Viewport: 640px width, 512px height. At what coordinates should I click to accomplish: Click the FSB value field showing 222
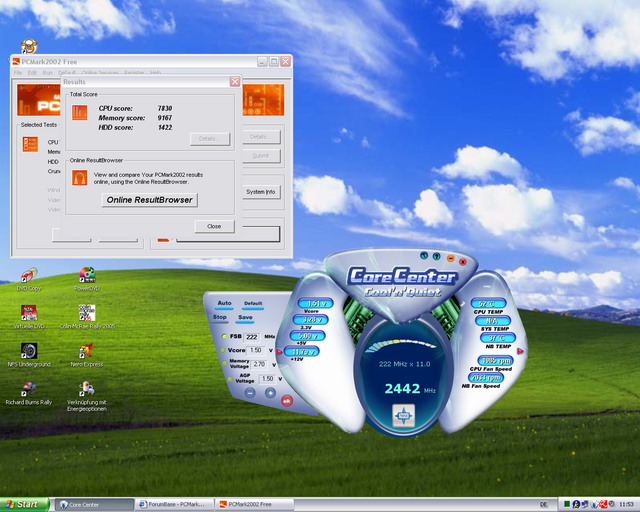coord(252,337)
